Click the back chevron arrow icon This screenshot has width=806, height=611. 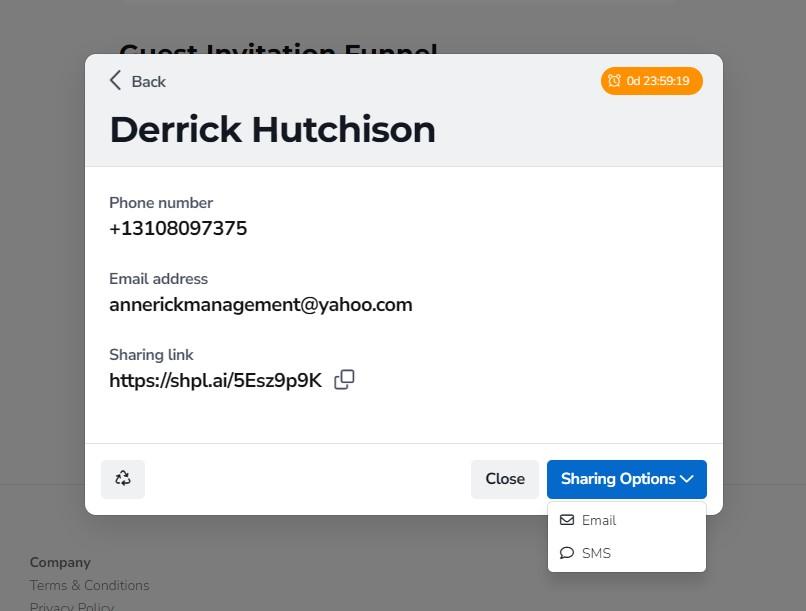pyautogui.click(x=116, y=81)
